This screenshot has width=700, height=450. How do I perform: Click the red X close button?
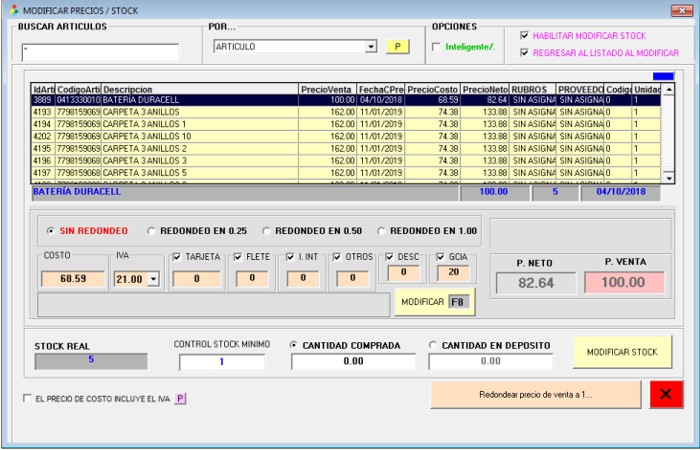665,394
